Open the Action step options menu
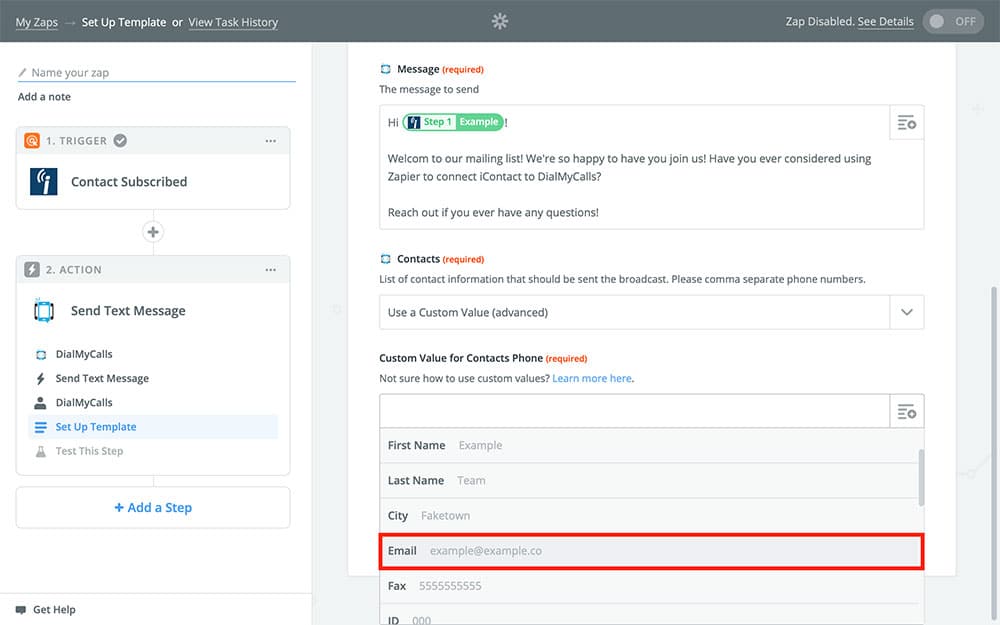This screenshot has height=625, width=1000. pos(270,270)
